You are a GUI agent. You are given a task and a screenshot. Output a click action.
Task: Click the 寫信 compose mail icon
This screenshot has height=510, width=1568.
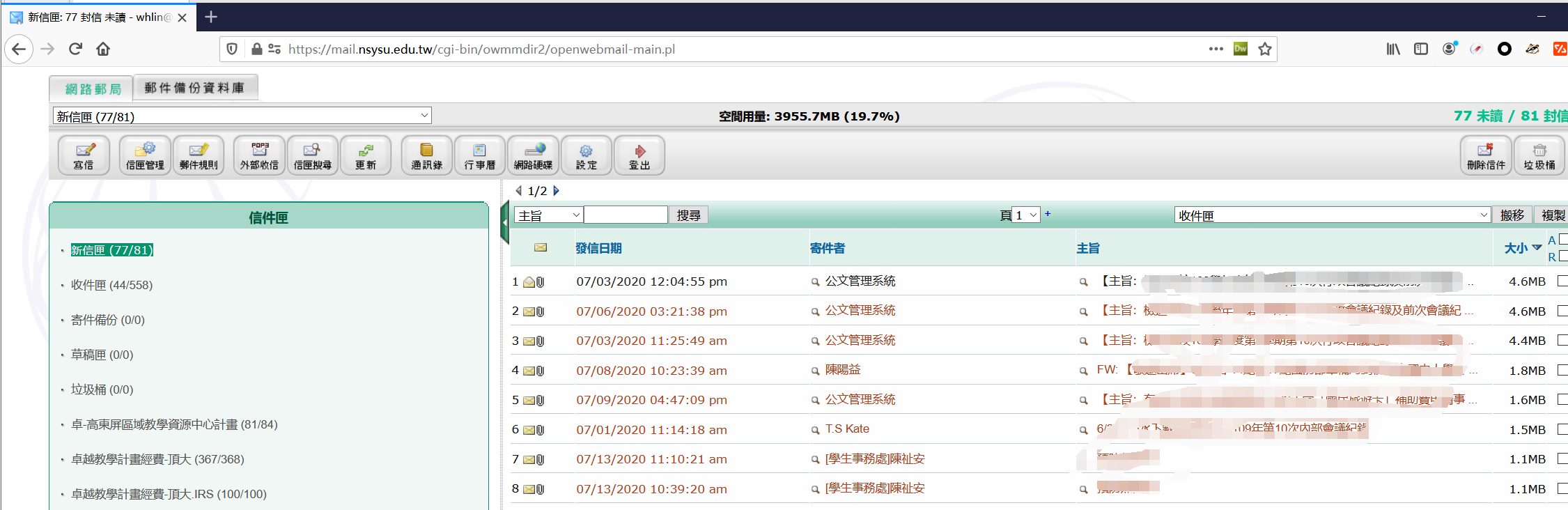84,155
